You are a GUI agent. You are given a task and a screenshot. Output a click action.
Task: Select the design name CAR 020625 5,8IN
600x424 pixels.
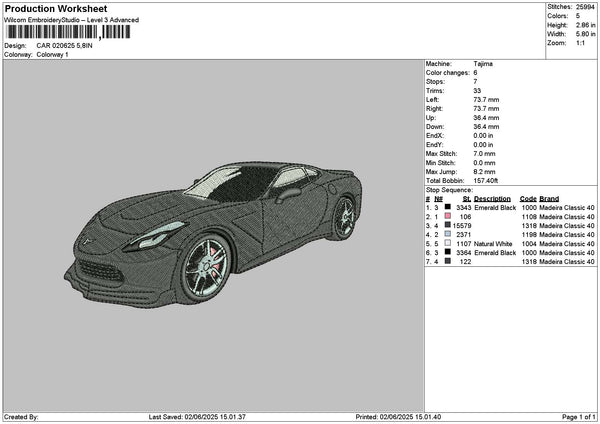[64, 46]
